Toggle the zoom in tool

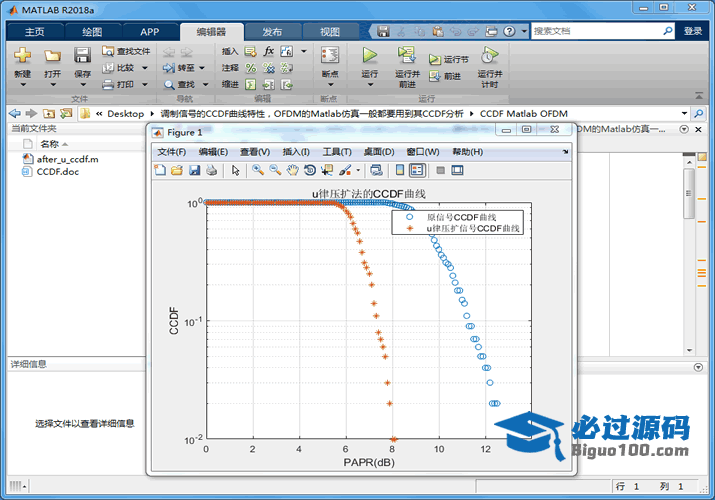258,170
